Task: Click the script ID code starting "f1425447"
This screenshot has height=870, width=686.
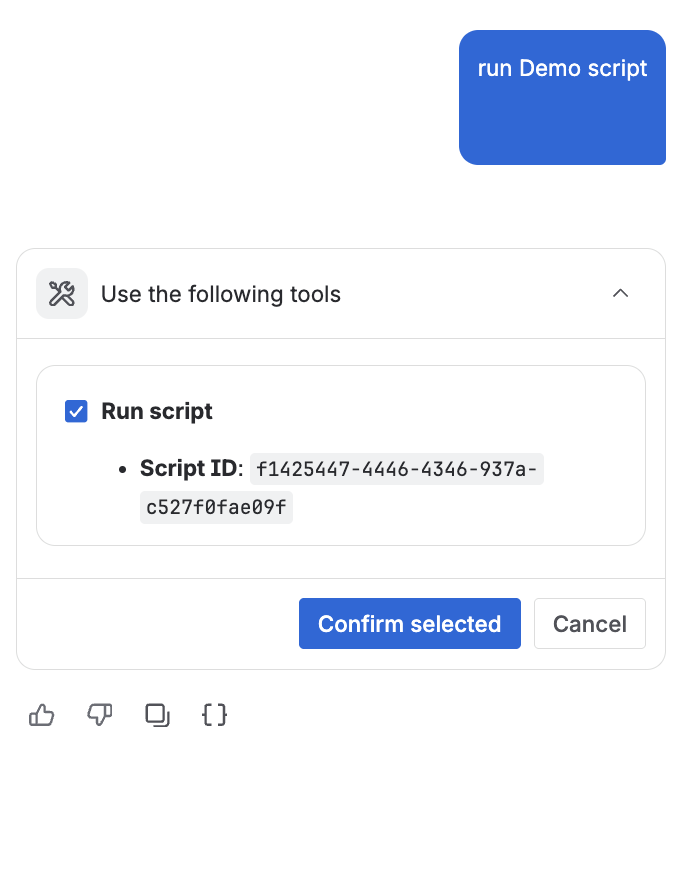Action: pyautogui.click(x=397, y=468)
